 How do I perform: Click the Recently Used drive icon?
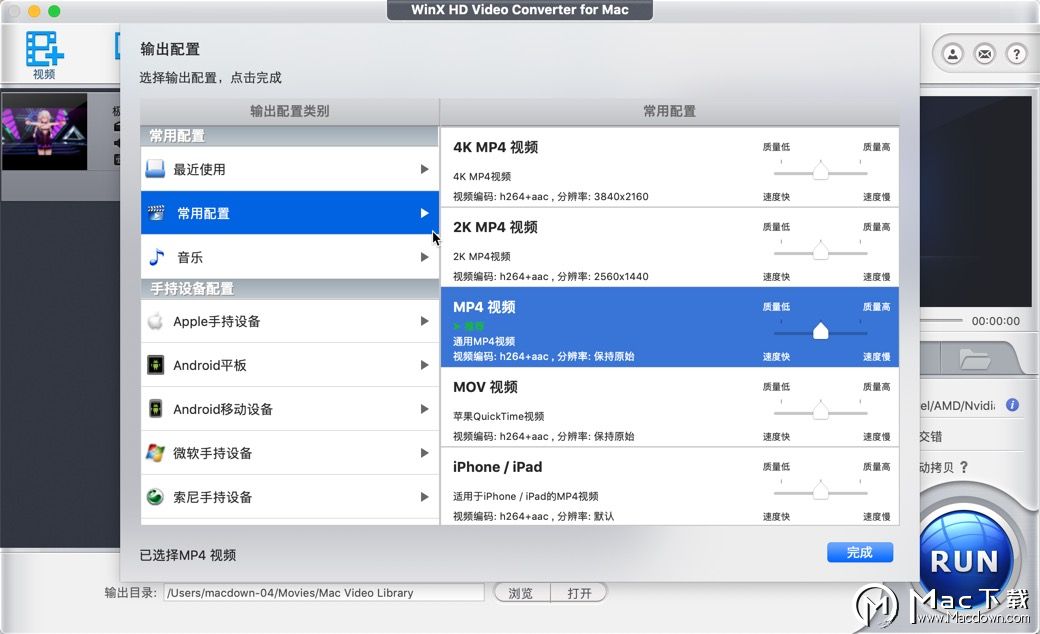click(x=155, y=169)
